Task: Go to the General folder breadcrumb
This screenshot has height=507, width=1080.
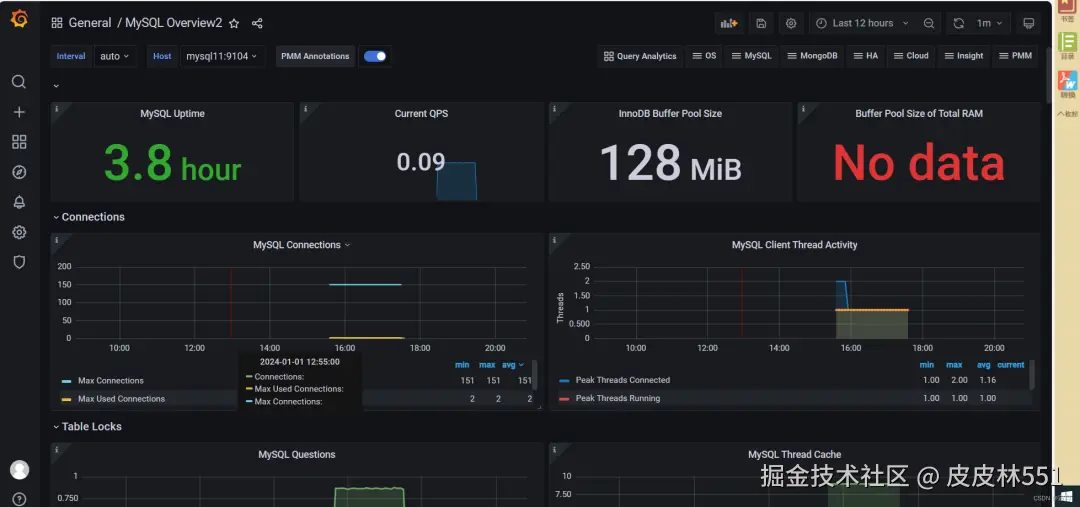Action: tap(90, 23)
